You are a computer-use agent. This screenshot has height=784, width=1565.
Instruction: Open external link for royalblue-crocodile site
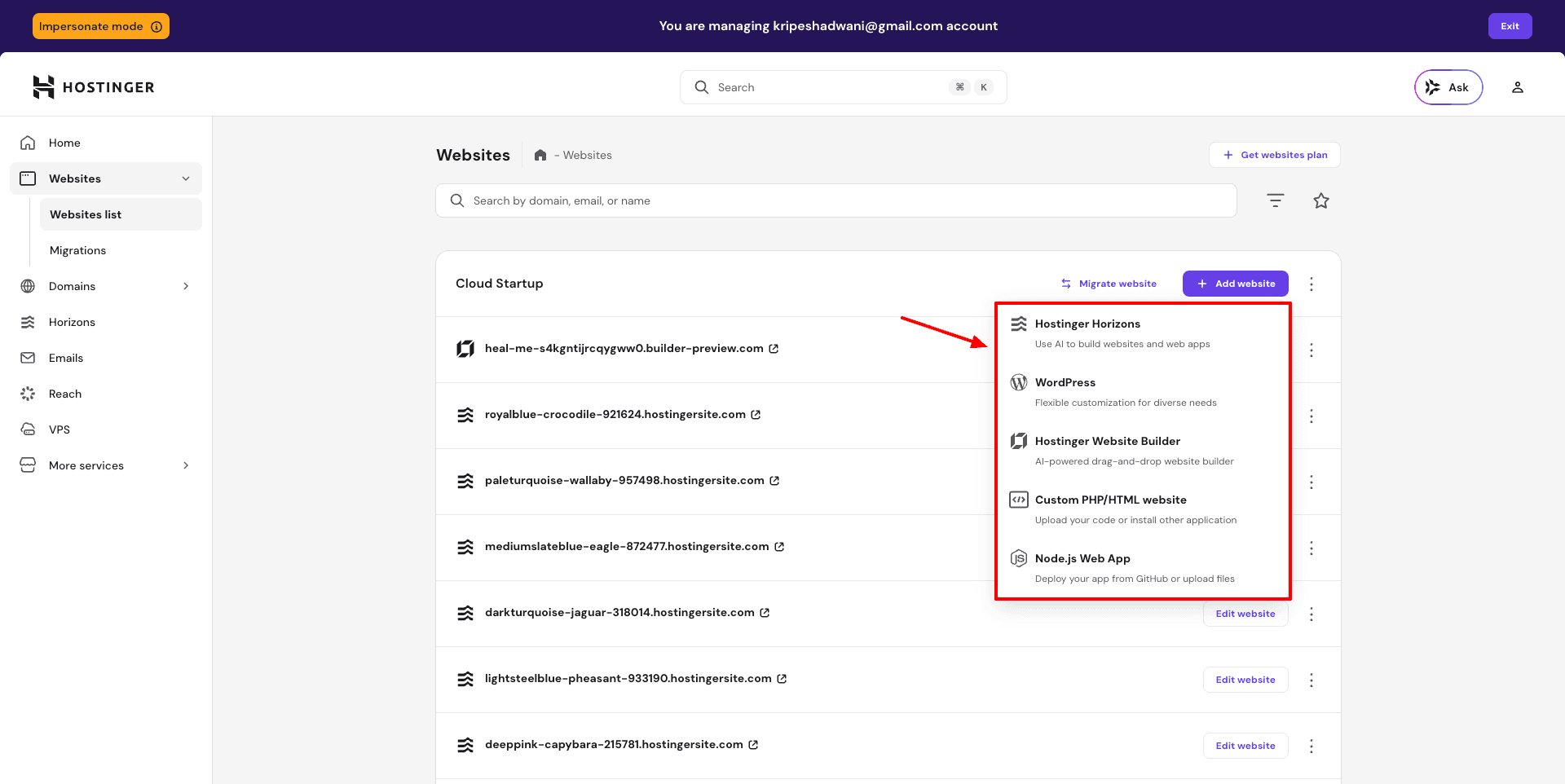pyautogui.click(x=756, y=415)
